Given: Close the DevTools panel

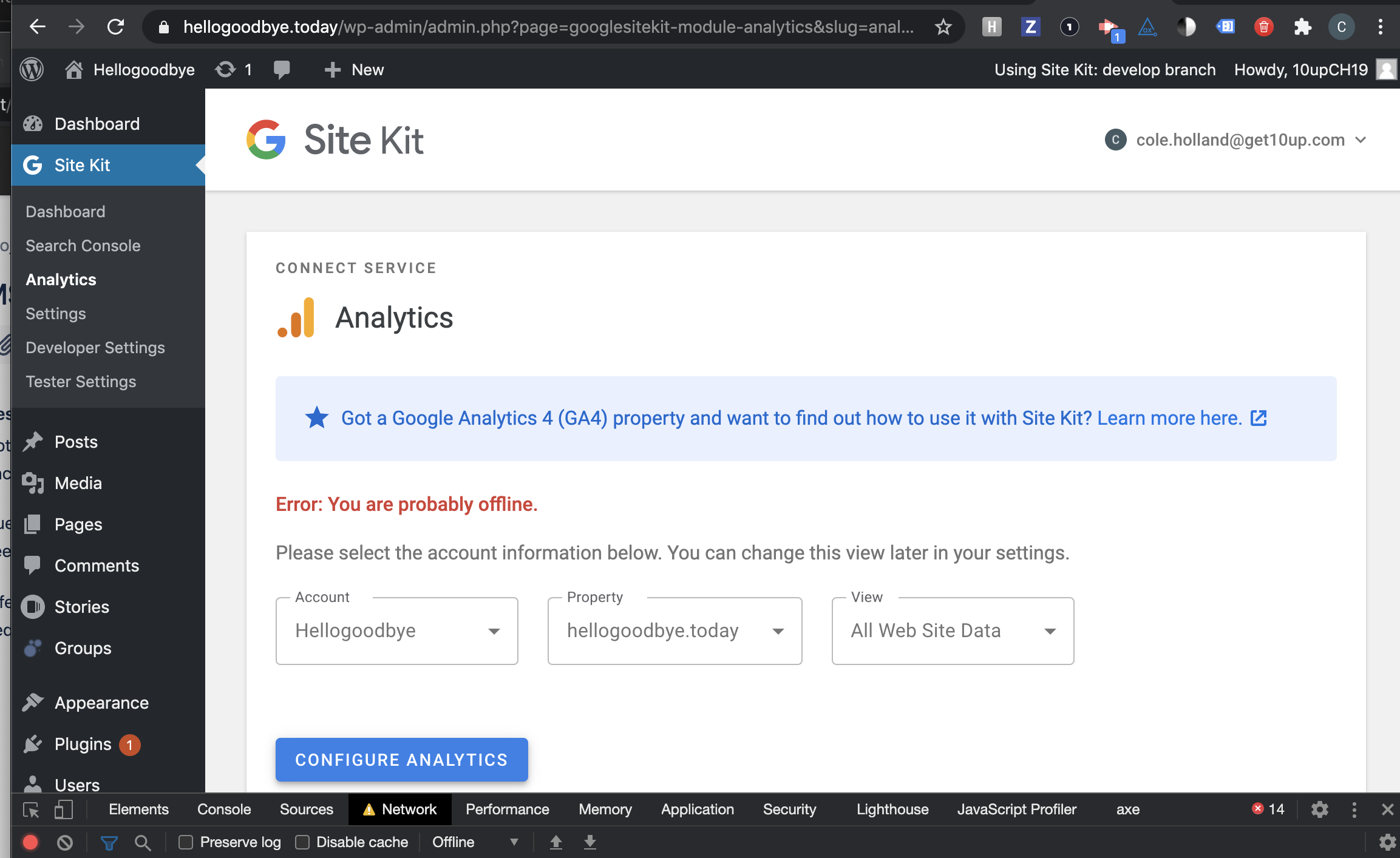Looking at the screenshot, I should pyautogui.click(x=1387, y=809).
